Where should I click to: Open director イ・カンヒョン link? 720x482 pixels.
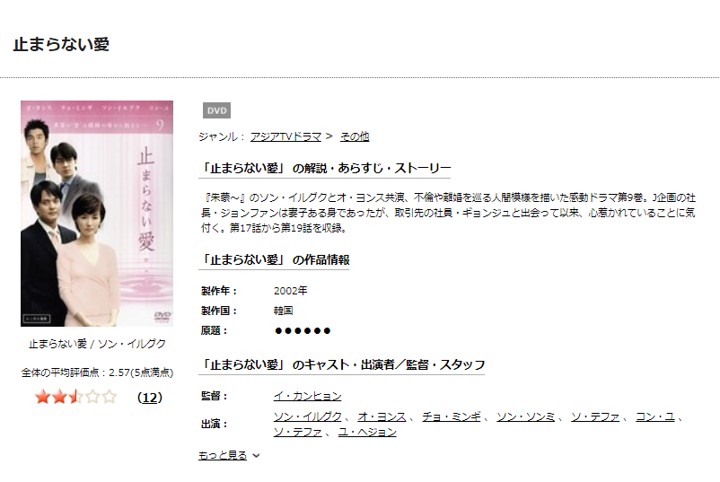coord(308,396)
